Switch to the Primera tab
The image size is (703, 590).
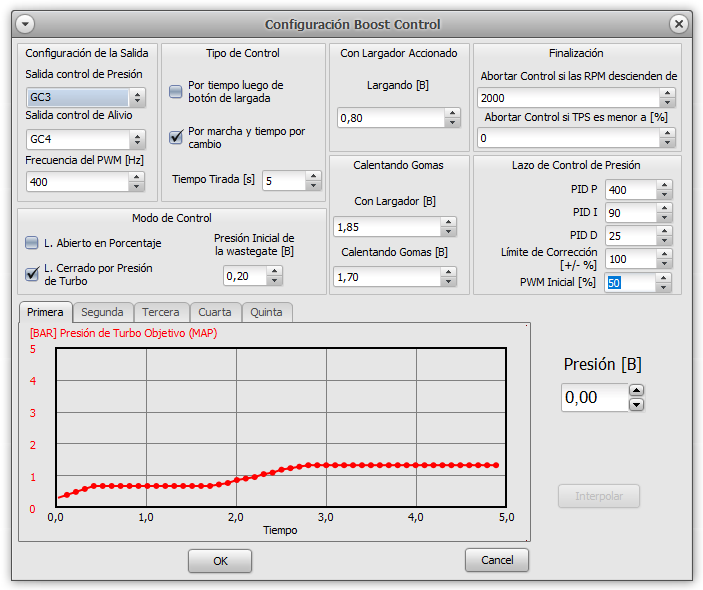coord(45,312)
